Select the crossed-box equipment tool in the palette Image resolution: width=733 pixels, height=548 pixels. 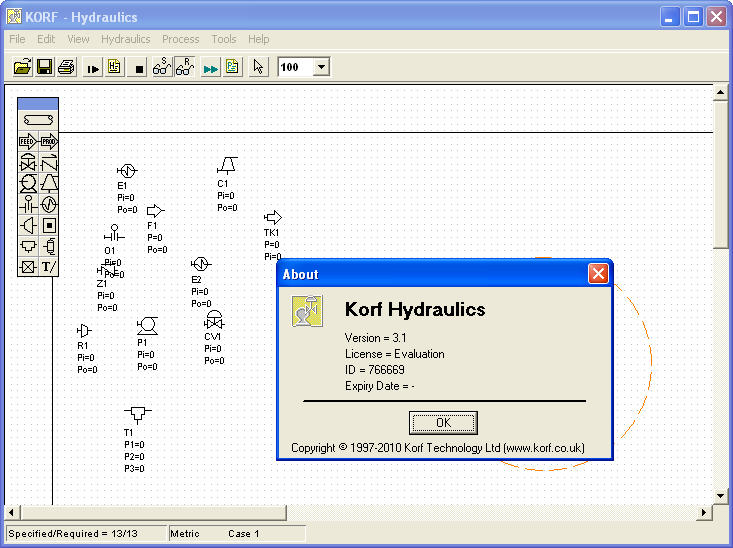coord(28,267)
